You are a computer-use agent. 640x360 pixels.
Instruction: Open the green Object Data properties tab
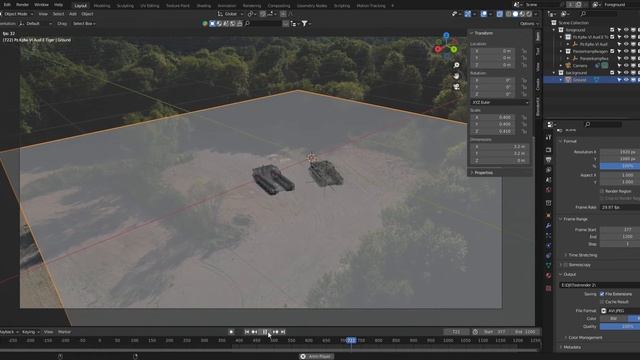(548, 265)
